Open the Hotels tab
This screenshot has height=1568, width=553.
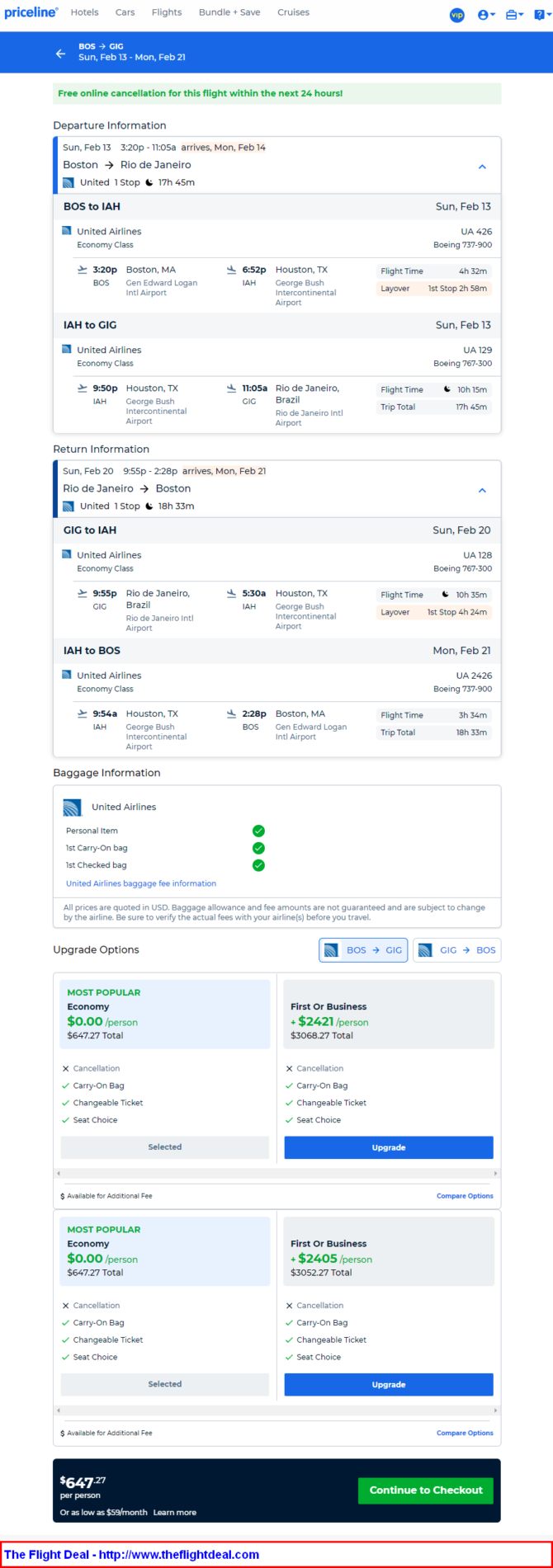click(84, 12)
